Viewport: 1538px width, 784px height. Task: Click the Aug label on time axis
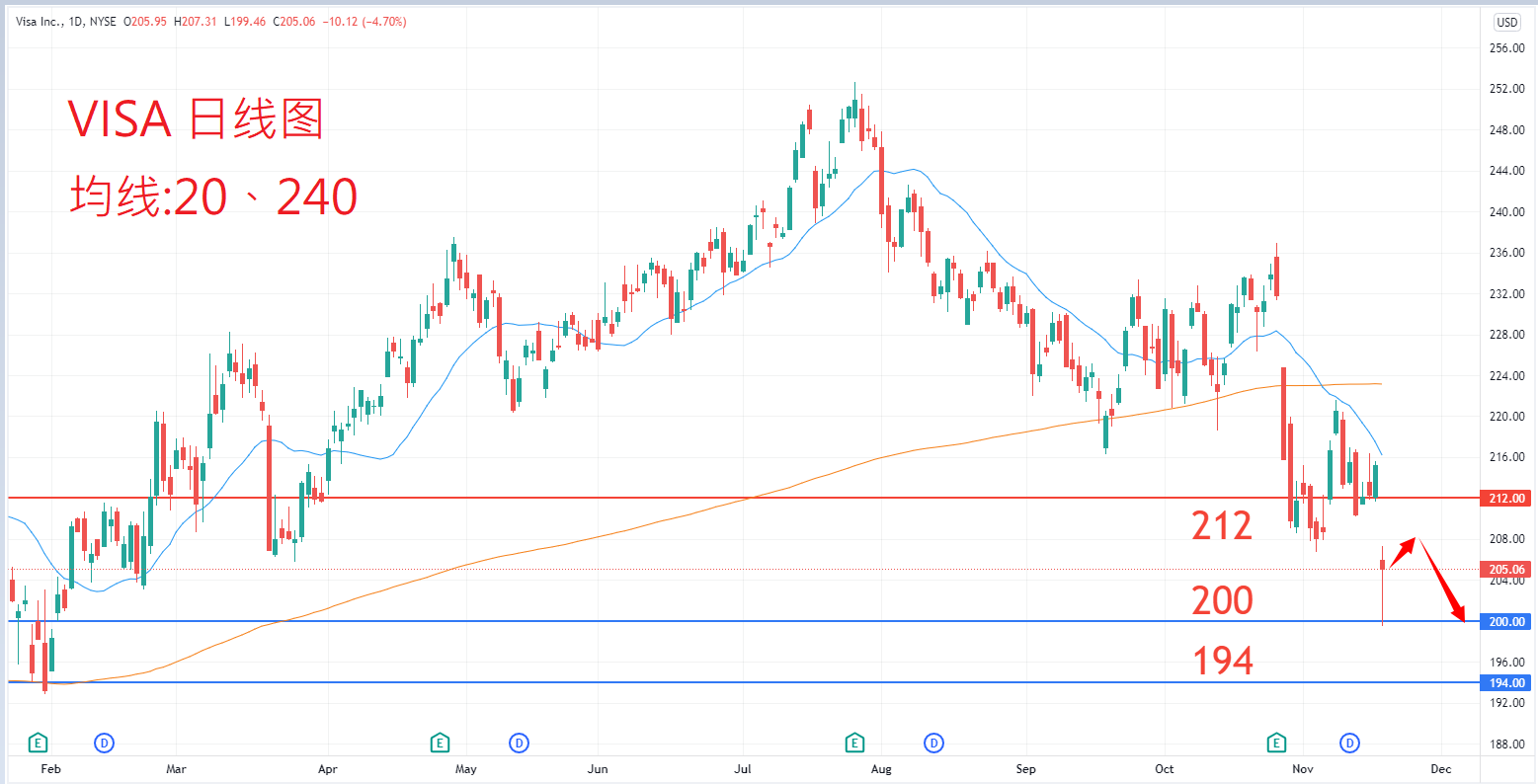[x=881, y=768]
